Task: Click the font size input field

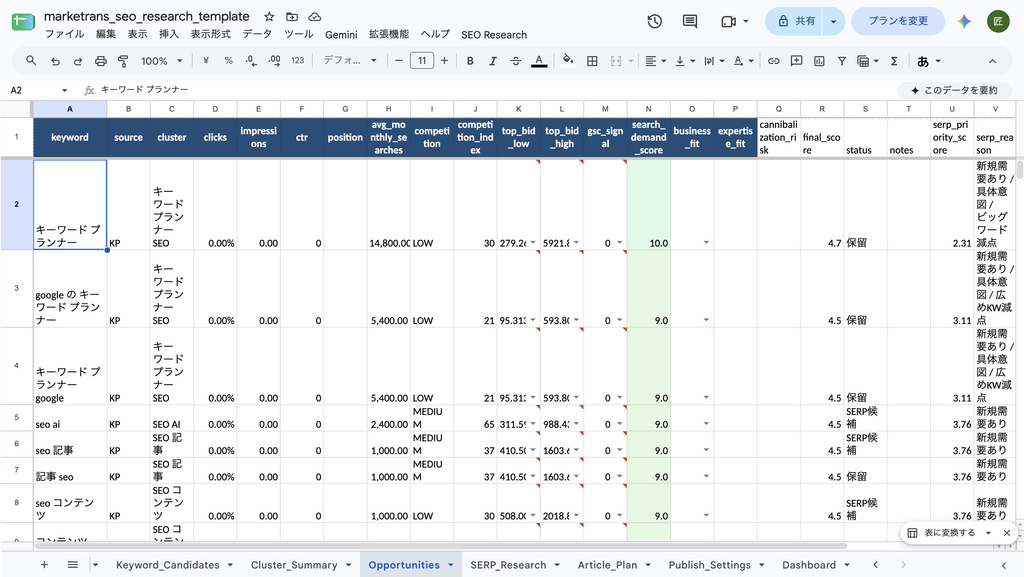Action: coord(422,61)
